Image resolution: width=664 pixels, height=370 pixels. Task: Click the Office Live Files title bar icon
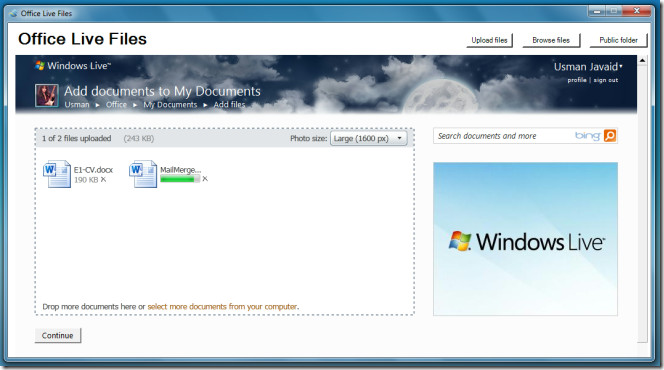coord(14,14)
